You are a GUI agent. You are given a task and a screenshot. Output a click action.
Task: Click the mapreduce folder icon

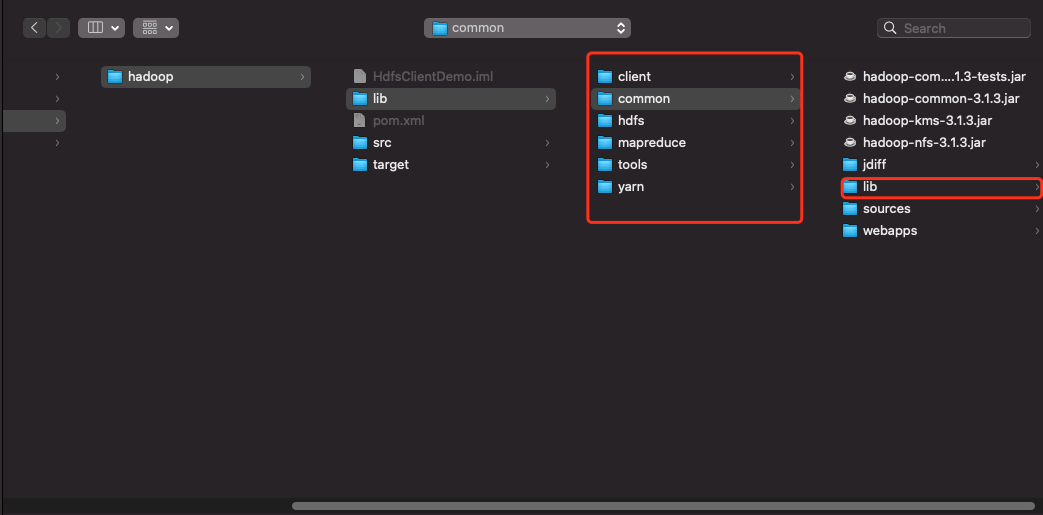(x=605, y=142)
